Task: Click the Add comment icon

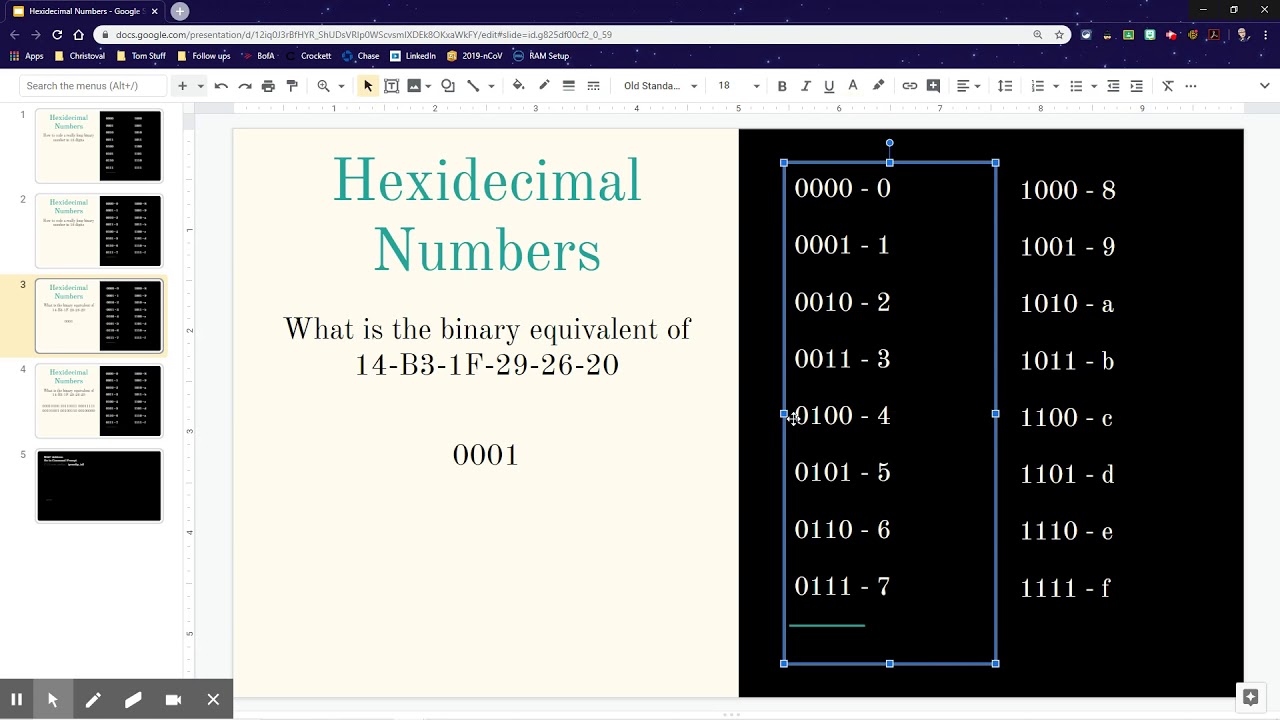Action: point(933,86)
